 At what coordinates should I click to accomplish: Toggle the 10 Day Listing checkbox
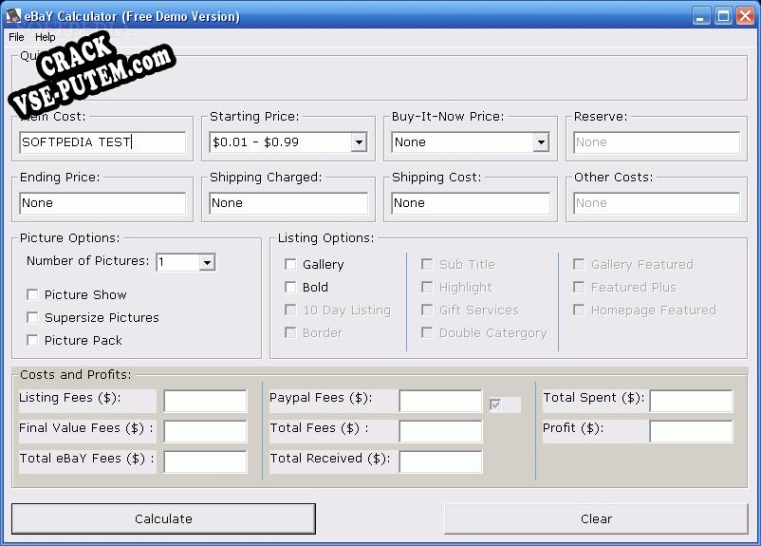(x=290, y=310)
